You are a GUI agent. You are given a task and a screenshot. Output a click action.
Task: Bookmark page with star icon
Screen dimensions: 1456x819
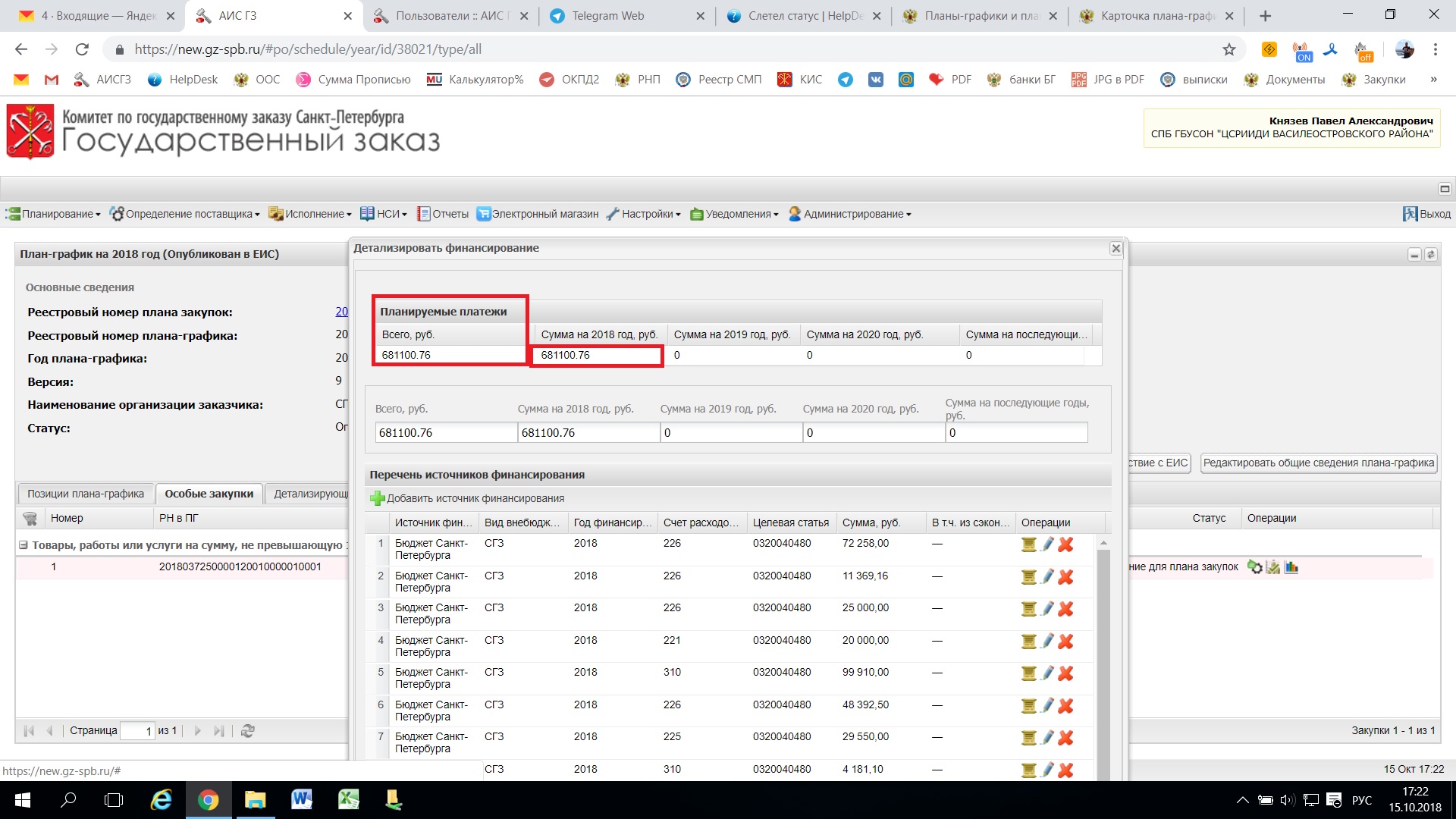coord(1228,49)
